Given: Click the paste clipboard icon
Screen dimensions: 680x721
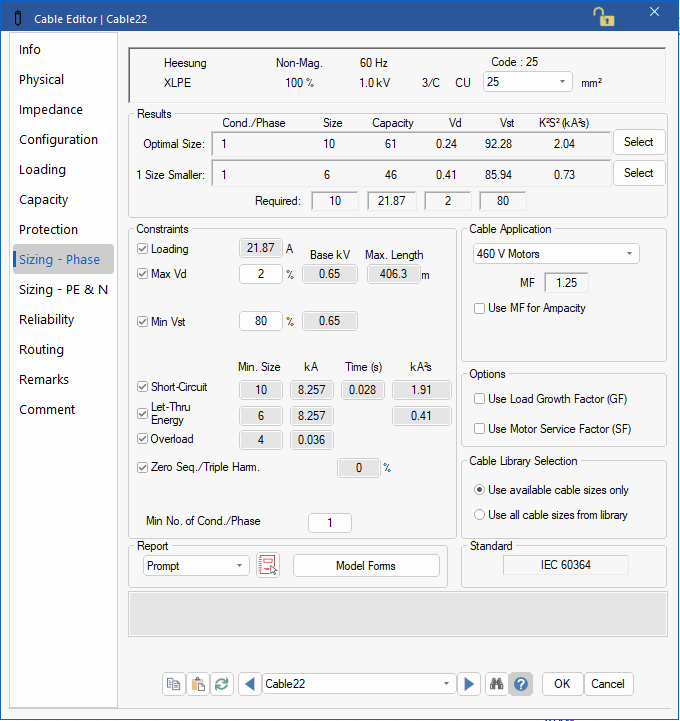Looking at the screenshot, I should tap(198, 684).
